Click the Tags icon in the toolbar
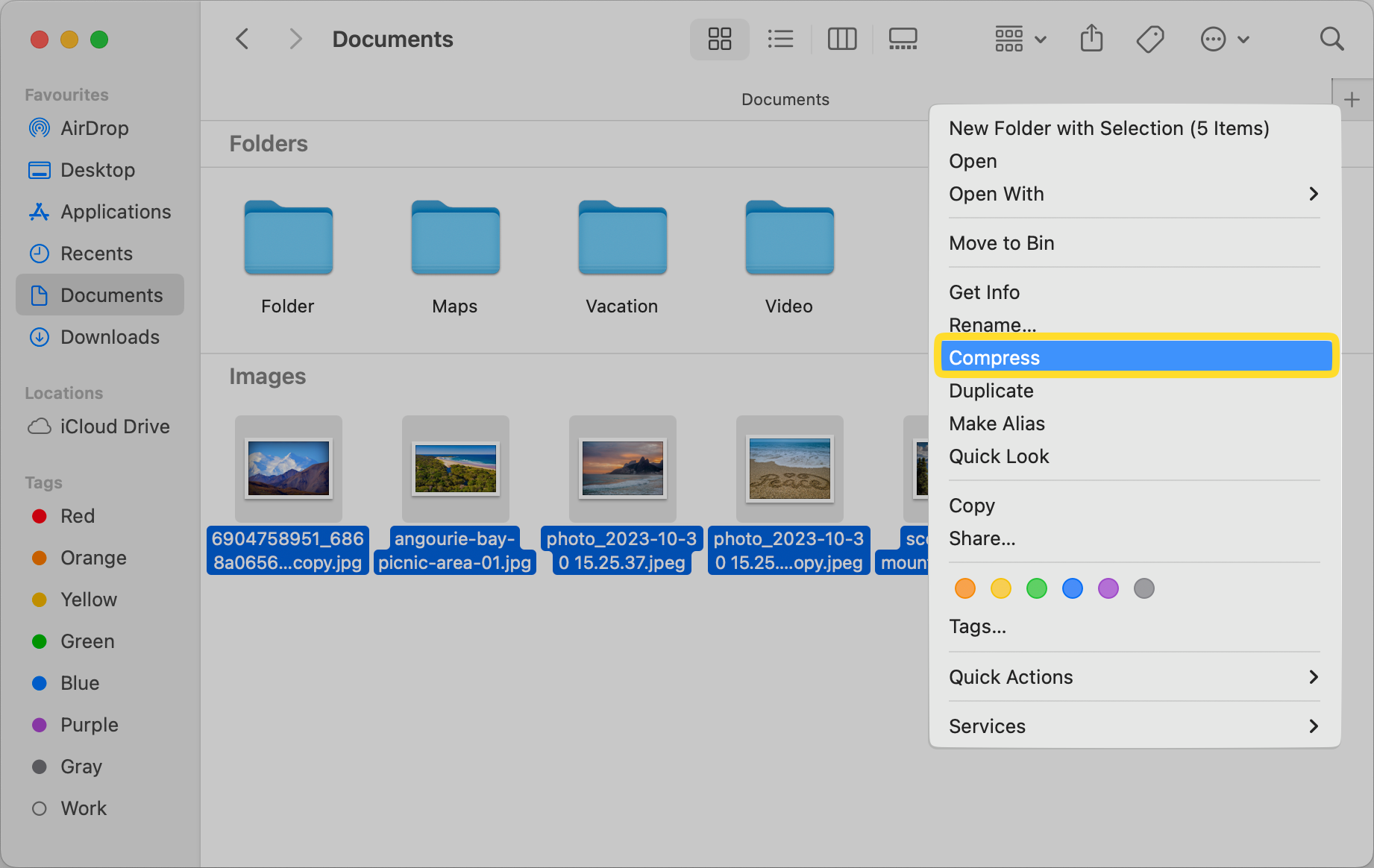Image resolution: width=1374 pixels, height=868 pixels. click(1149, 39)
